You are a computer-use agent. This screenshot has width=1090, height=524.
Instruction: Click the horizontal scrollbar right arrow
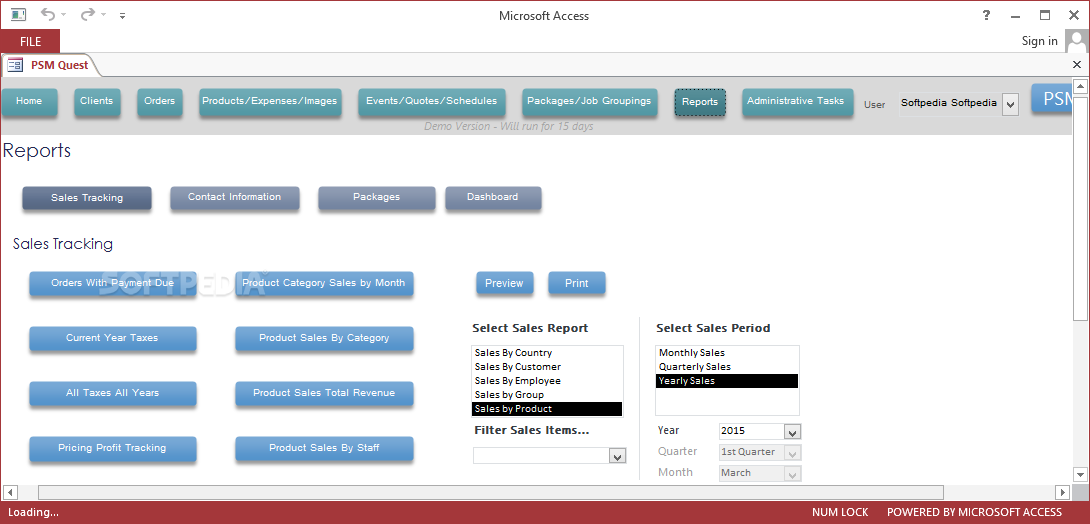[1062, 493]
